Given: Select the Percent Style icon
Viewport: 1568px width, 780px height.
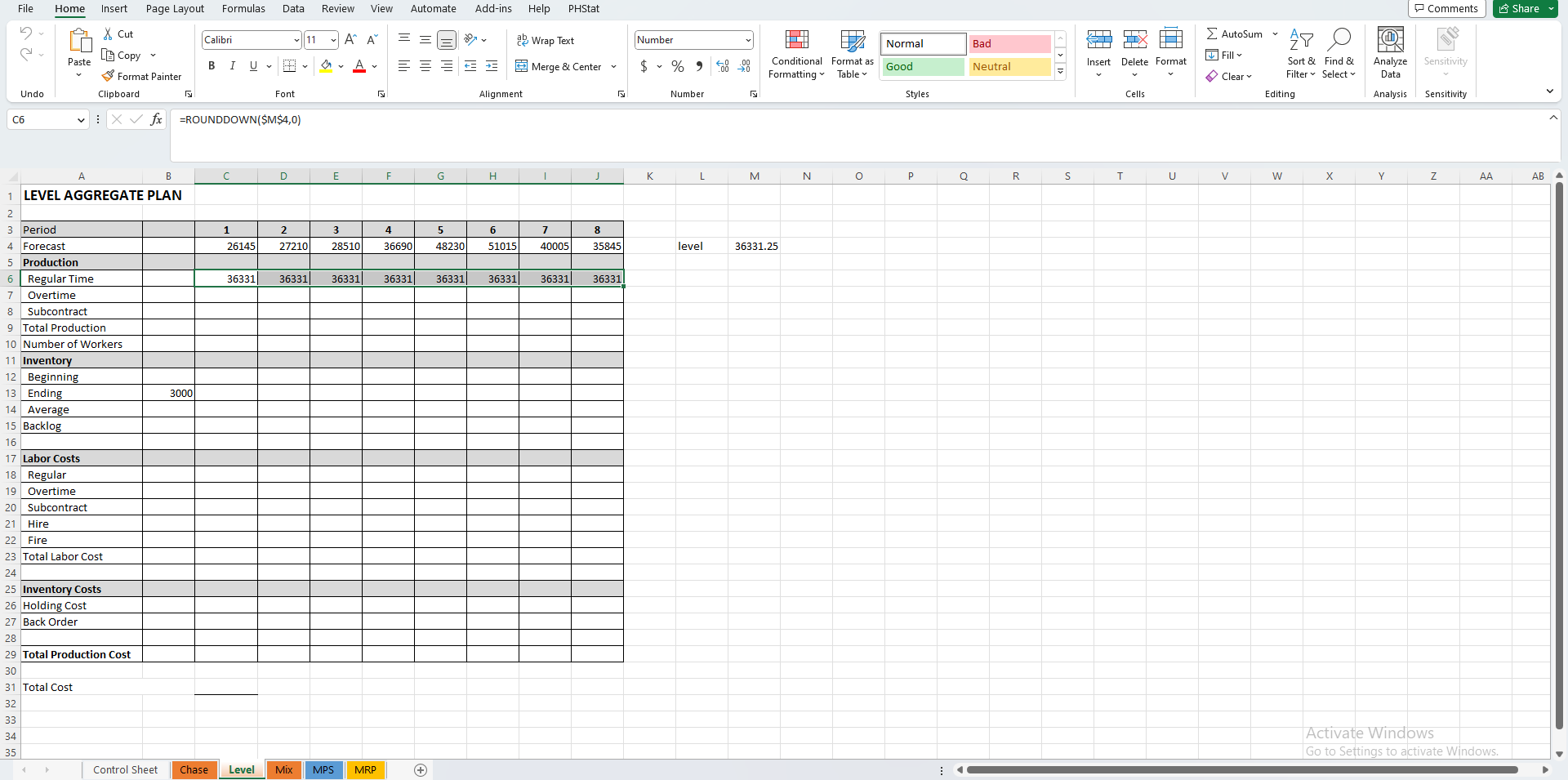Looking at the screenshot, I should (x=677, y=66).
